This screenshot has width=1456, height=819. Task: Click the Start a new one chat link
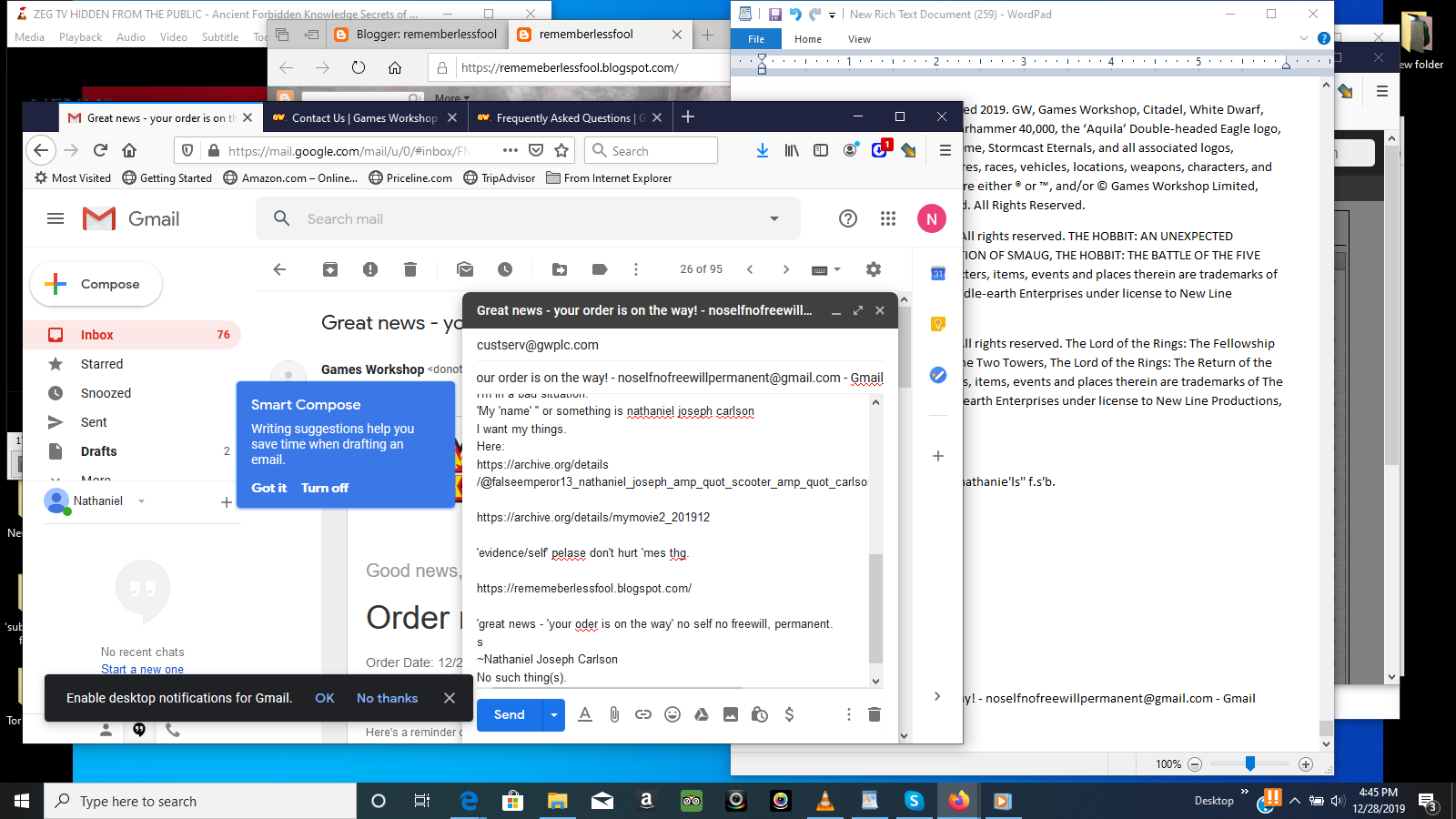click(142, 669)
